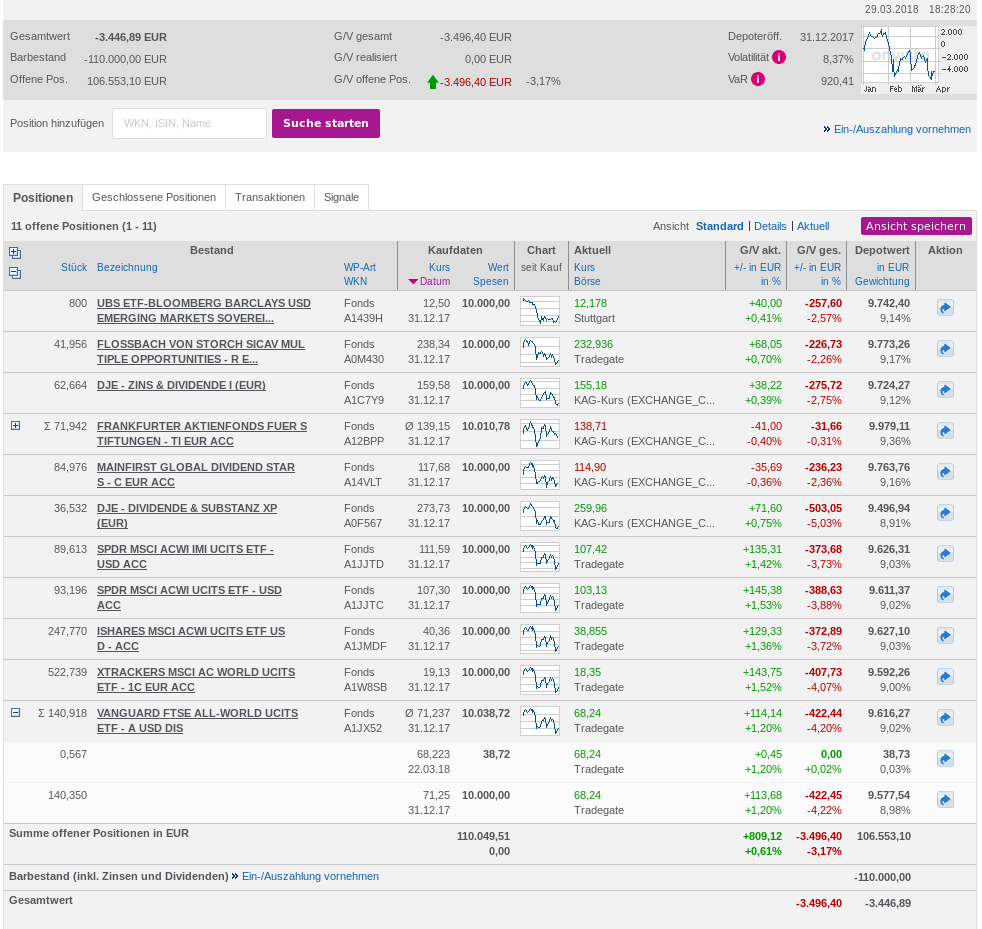Screen dimensions: 982x929
Task: Click the action arrow icon for UBS ETF row
Action: (945, 308)
